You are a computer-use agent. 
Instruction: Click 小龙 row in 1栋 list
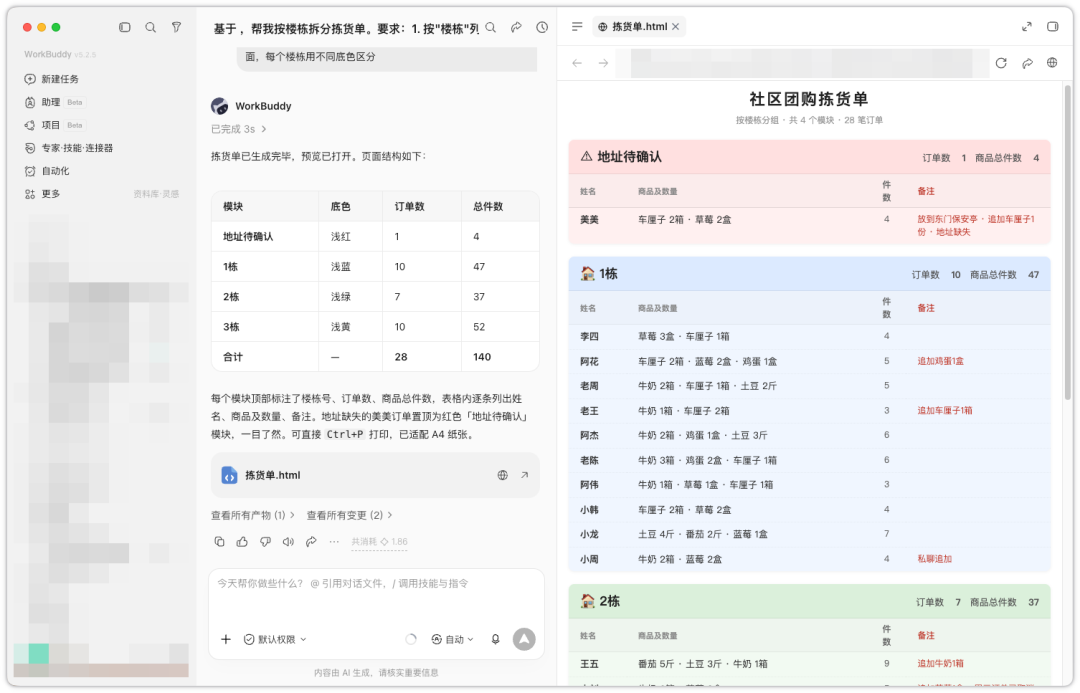pyautogui.click(x=809, y=535)
